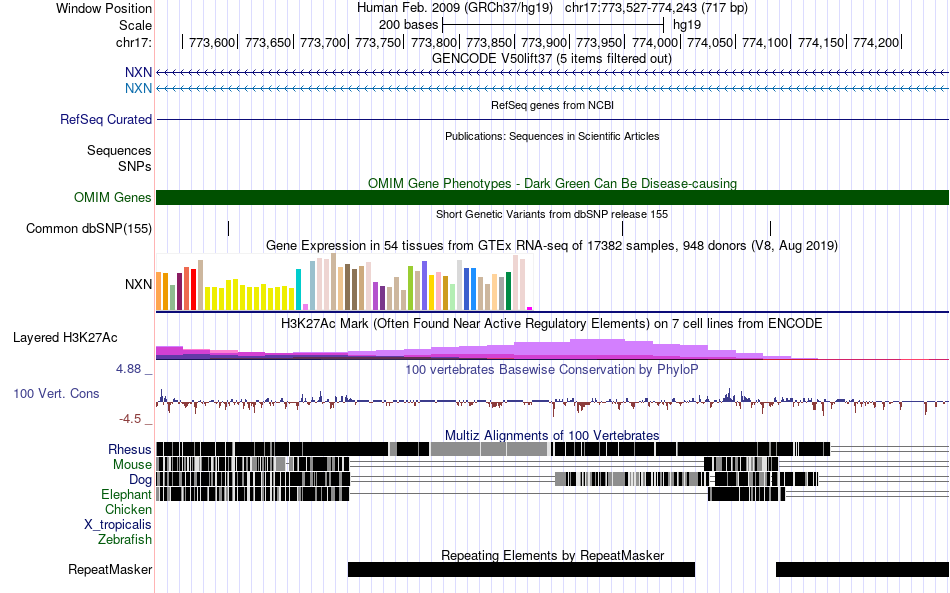The image size is (950, 593).
Task: Click the Common dbSNP(155) track label
Action: pos(88,228)
